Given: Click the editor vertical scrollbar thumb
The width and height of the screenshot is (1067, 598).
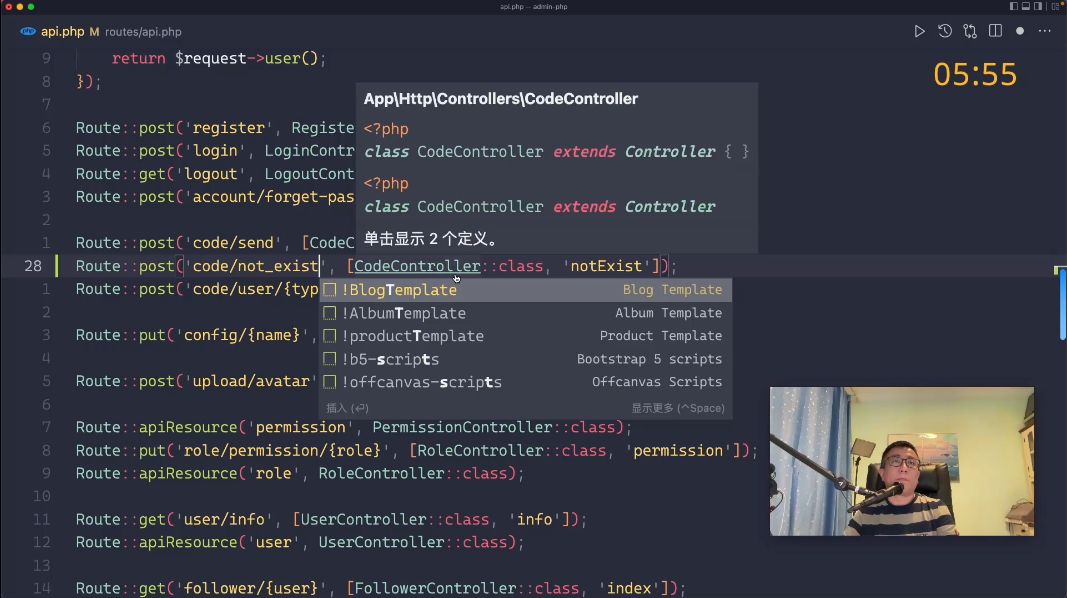Looking at the screenshot, I should [x=1062, y=304].
